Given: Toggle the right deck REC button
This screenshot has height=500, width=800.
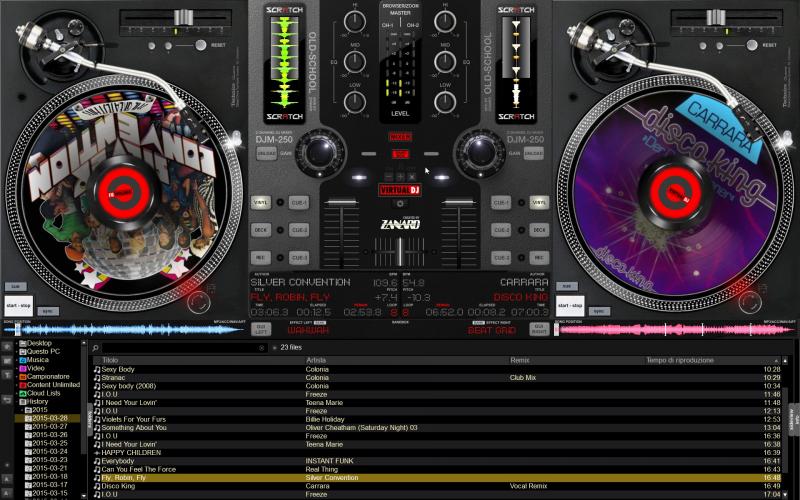Looking at the screenshot, I should pos(539,258).
